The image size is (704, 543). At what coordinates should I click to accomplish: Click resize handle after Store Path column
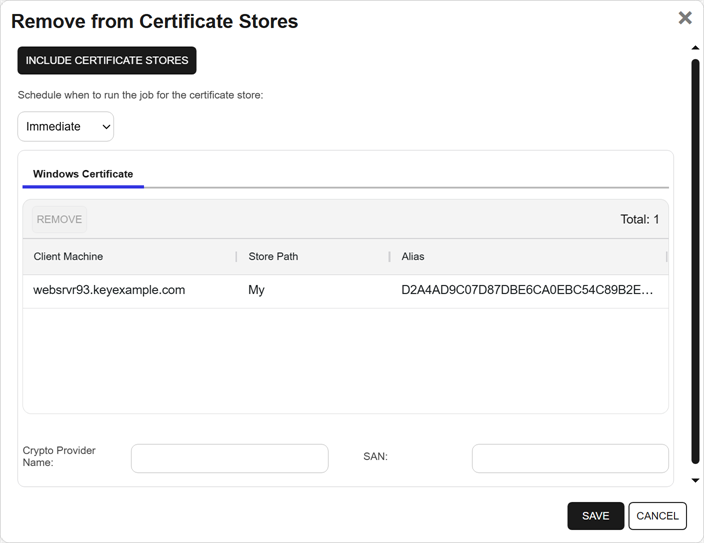(389, 257)
